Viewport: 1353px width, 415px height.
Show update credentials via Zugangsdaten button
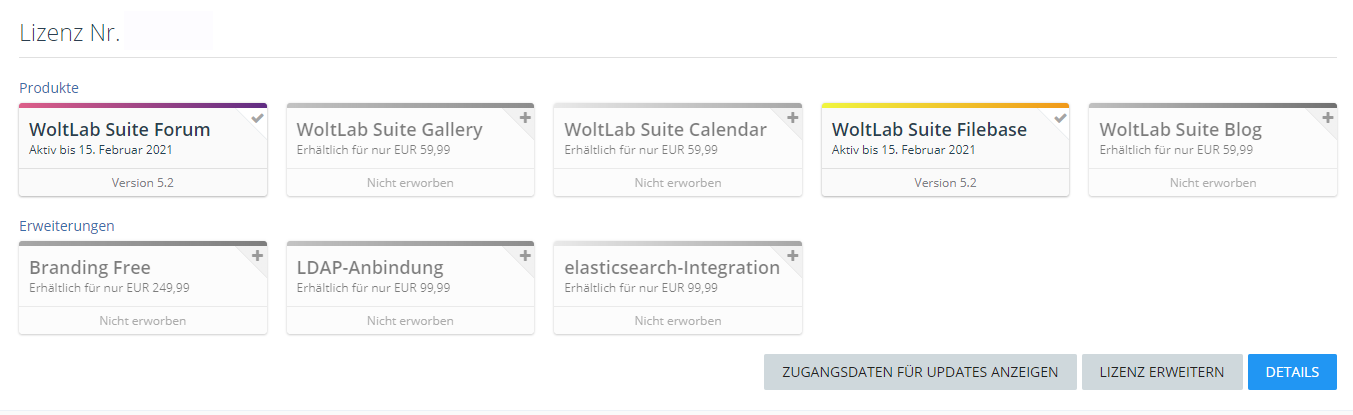[920, 372]
